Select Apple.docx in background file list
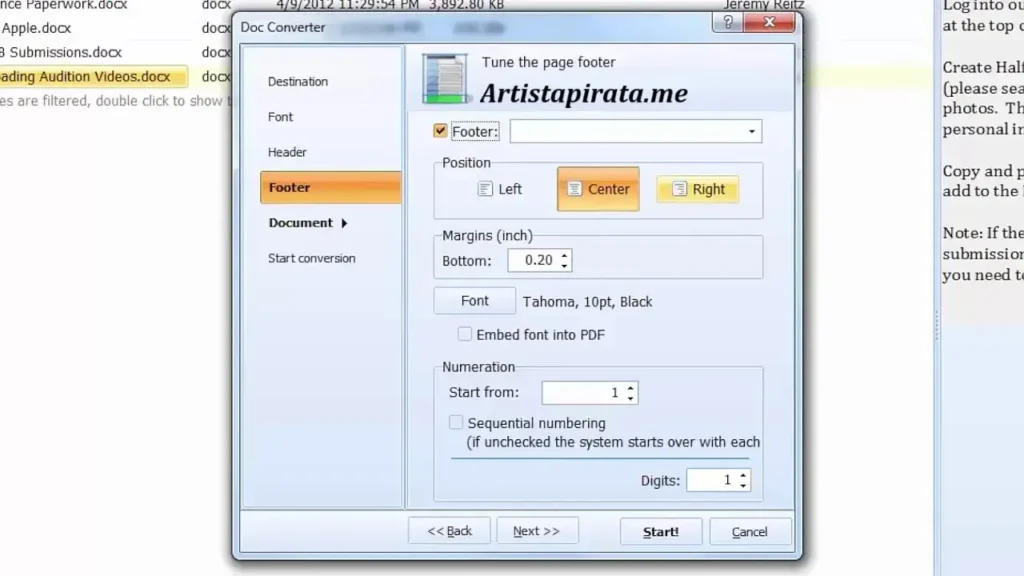 (36, 28)
